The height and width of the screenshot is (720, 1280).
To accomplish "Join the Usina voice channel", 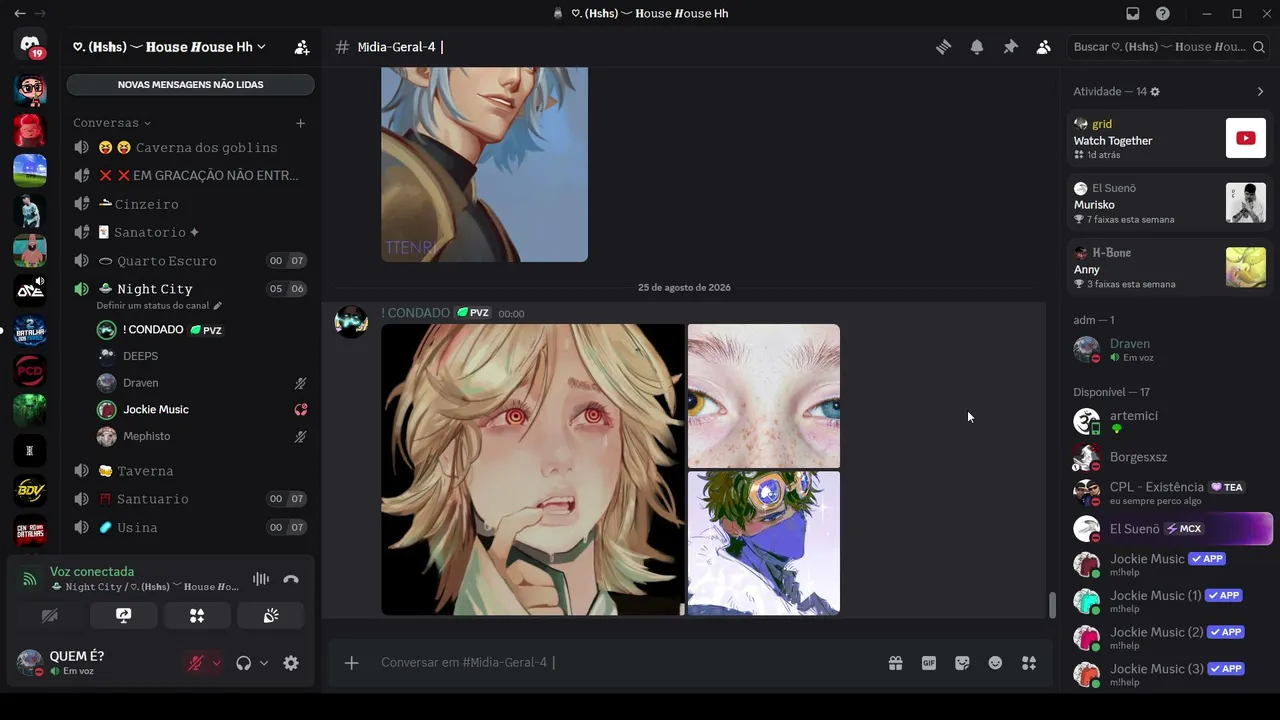I will [190, 528].
